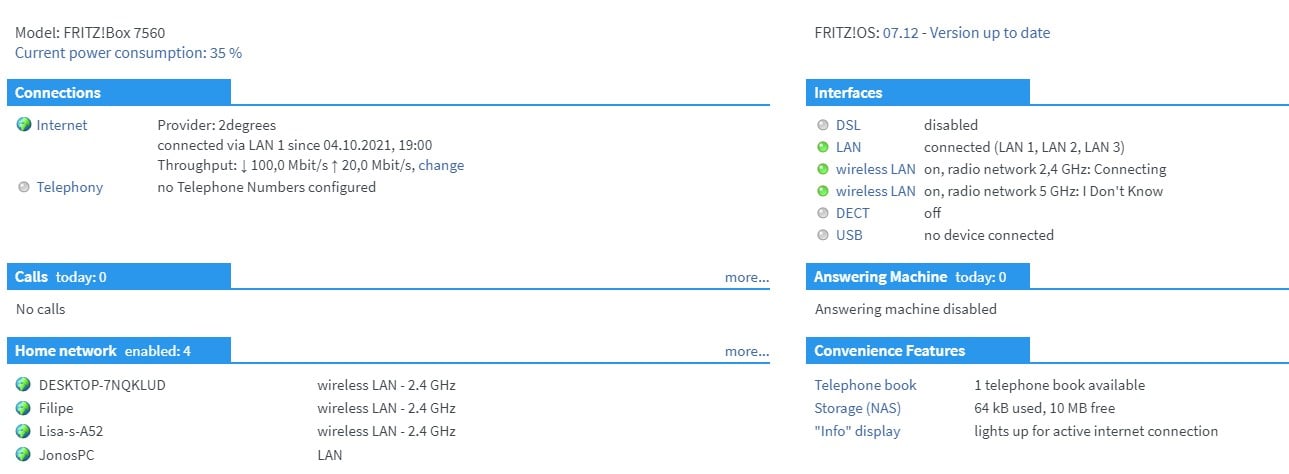The image size is (1289, 474).
Task: Click the green 2,4 GHz wireless LAN indicator
Action: [823, 169]
